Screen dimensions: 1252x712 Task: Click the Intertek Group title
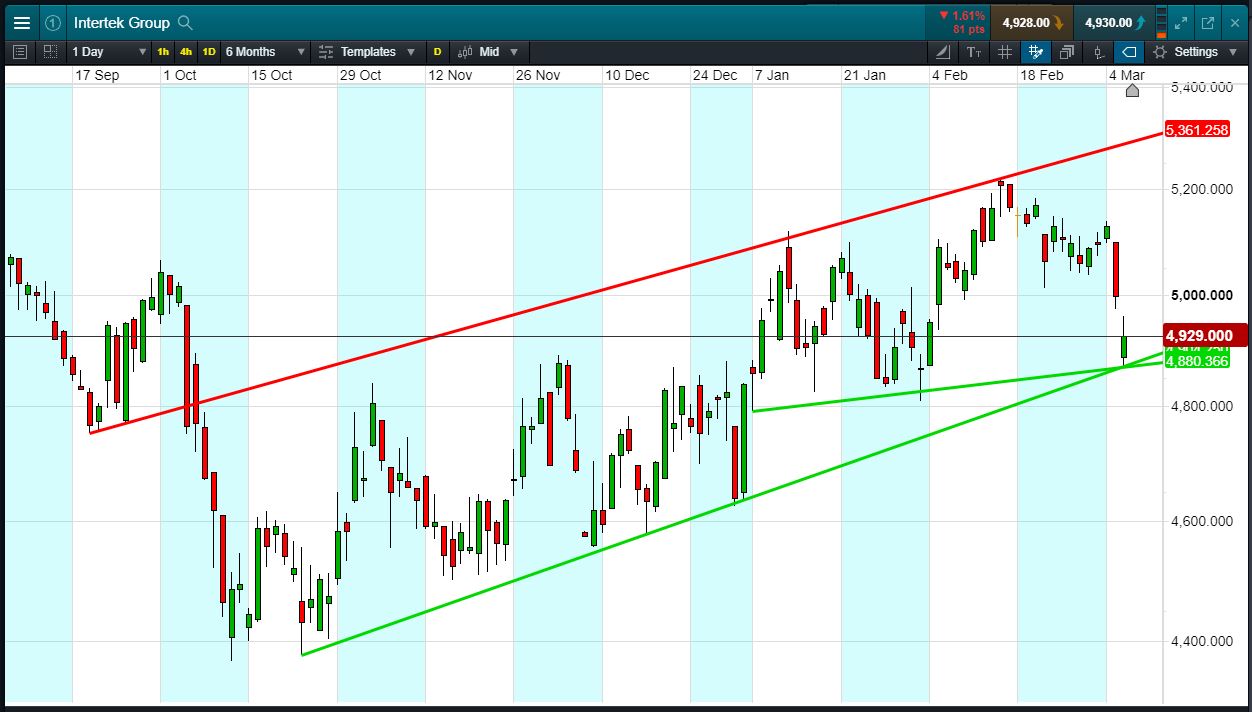point(121,22)
